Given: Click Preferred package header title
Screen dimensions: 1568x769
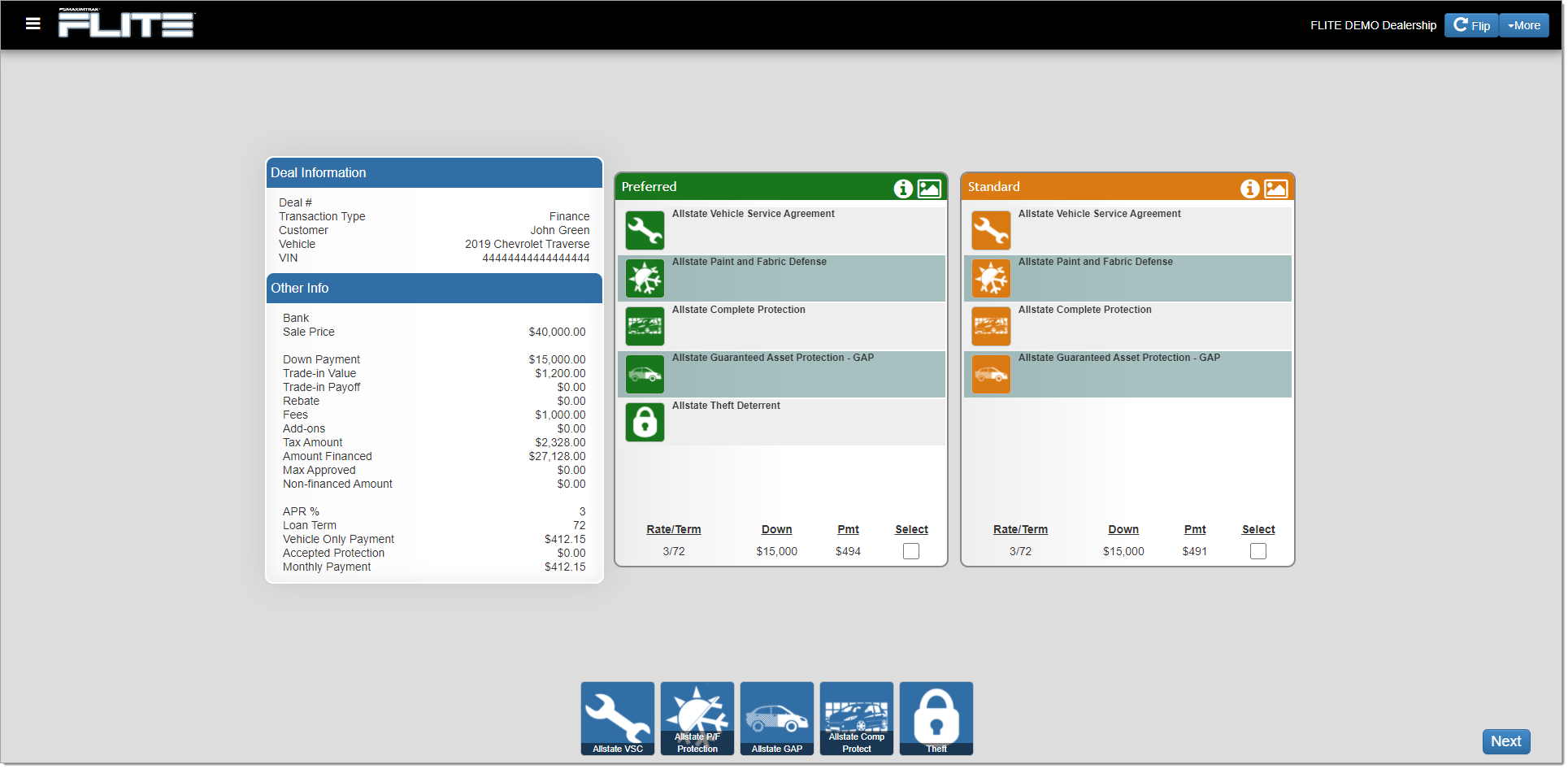Looking at the screenshot, I should (x=649, y=187).
